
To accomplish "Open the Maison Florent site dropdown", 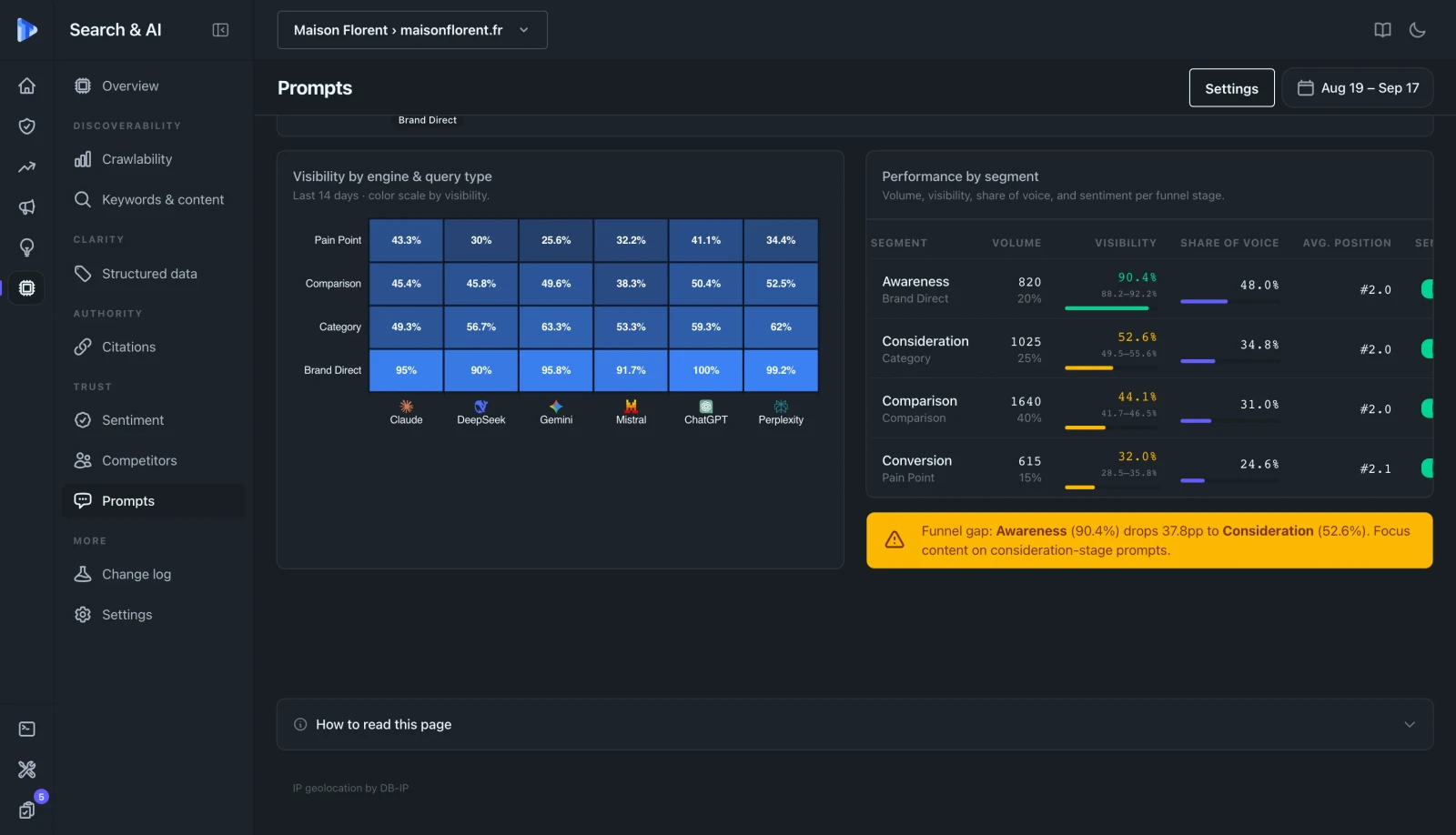I will tap(412, 30).
